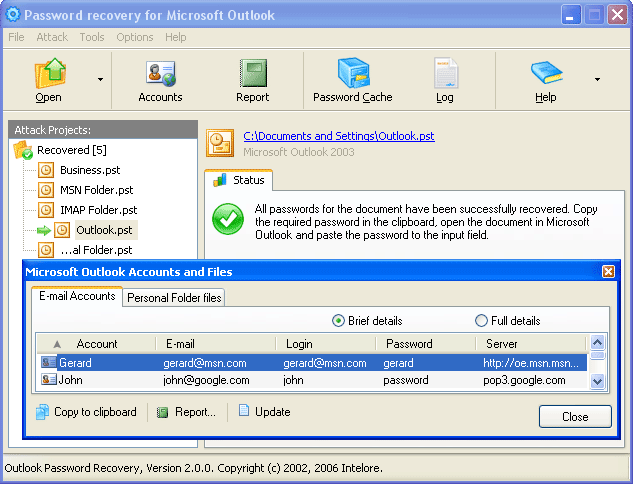Sort by the Login column header
The width and height of the screenshot is (633, 485).
point(326,344)
